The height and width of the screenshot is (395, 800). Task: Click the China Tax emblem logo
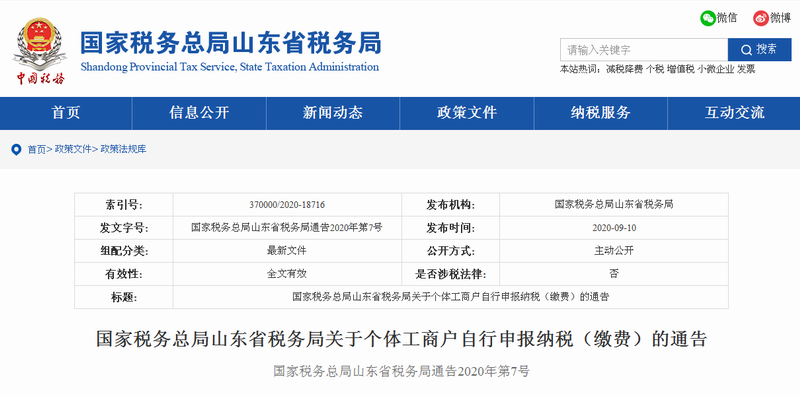tap(40, 51)
